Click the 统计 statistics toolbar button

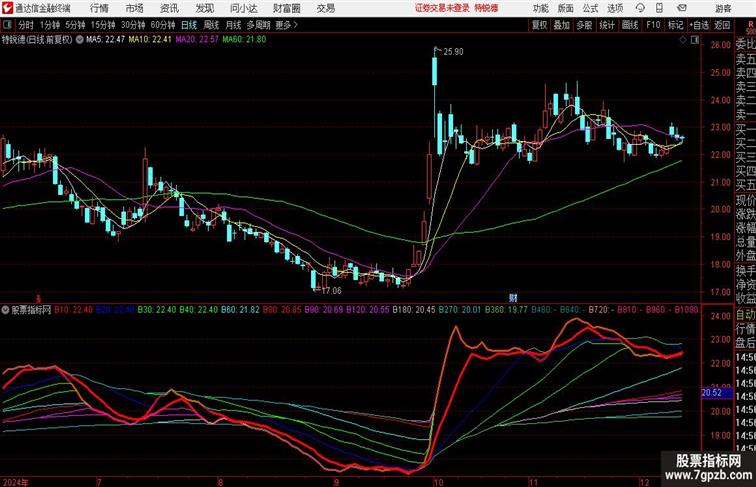(x=607, y=25)
